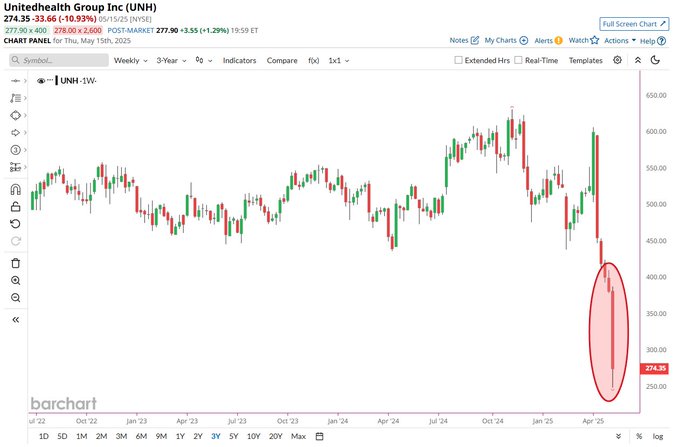Select the measurement projection tool

tap(15, 167)
